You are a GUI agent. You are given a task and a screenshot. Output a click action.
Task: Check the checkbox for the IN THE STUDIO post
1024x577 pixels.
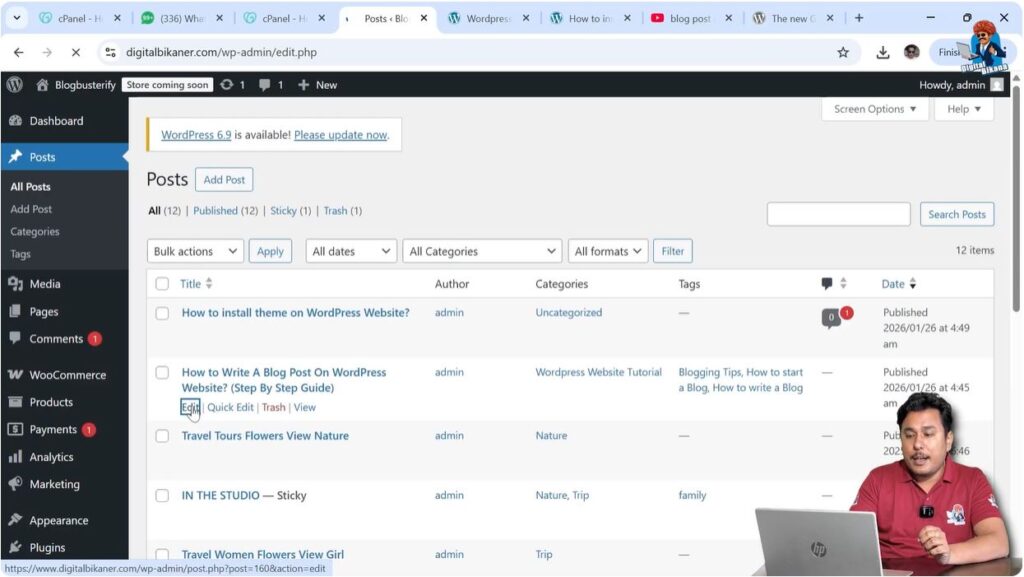click(x=162, y=494)
